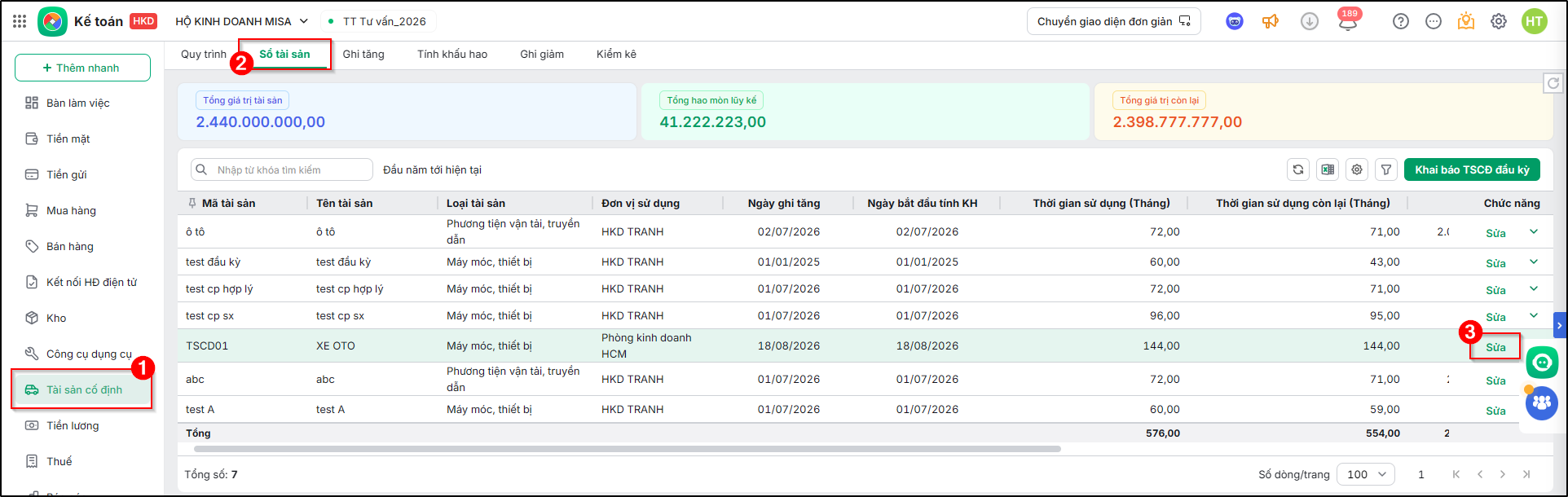Expand the blue side panel arrow

click(x=1560, y=325)
